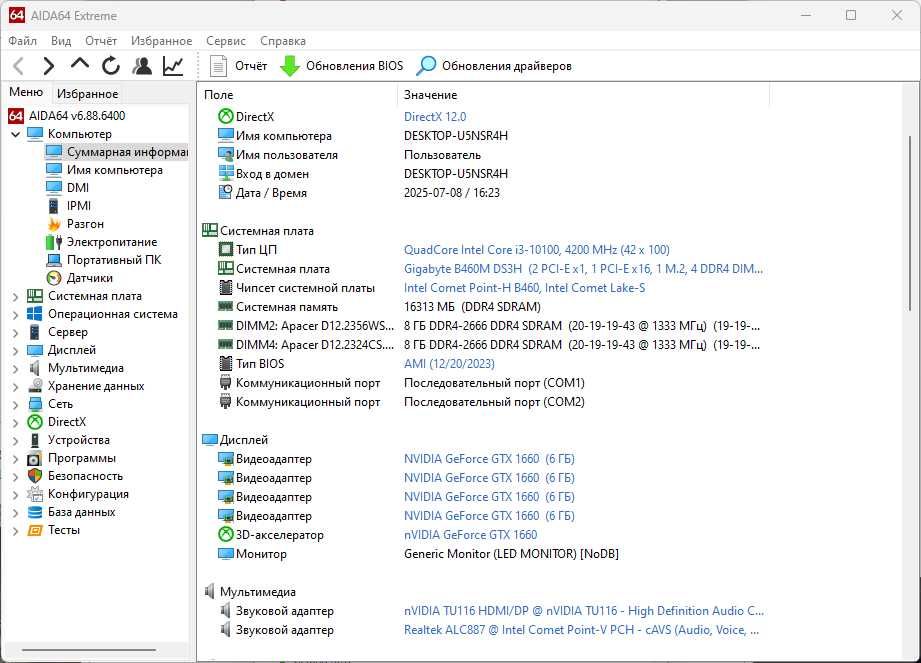This screenshot has height=663, width=921.
Task: Open nVIDIA TU116 HDMI/DP audio link
Action: (584, 611)
